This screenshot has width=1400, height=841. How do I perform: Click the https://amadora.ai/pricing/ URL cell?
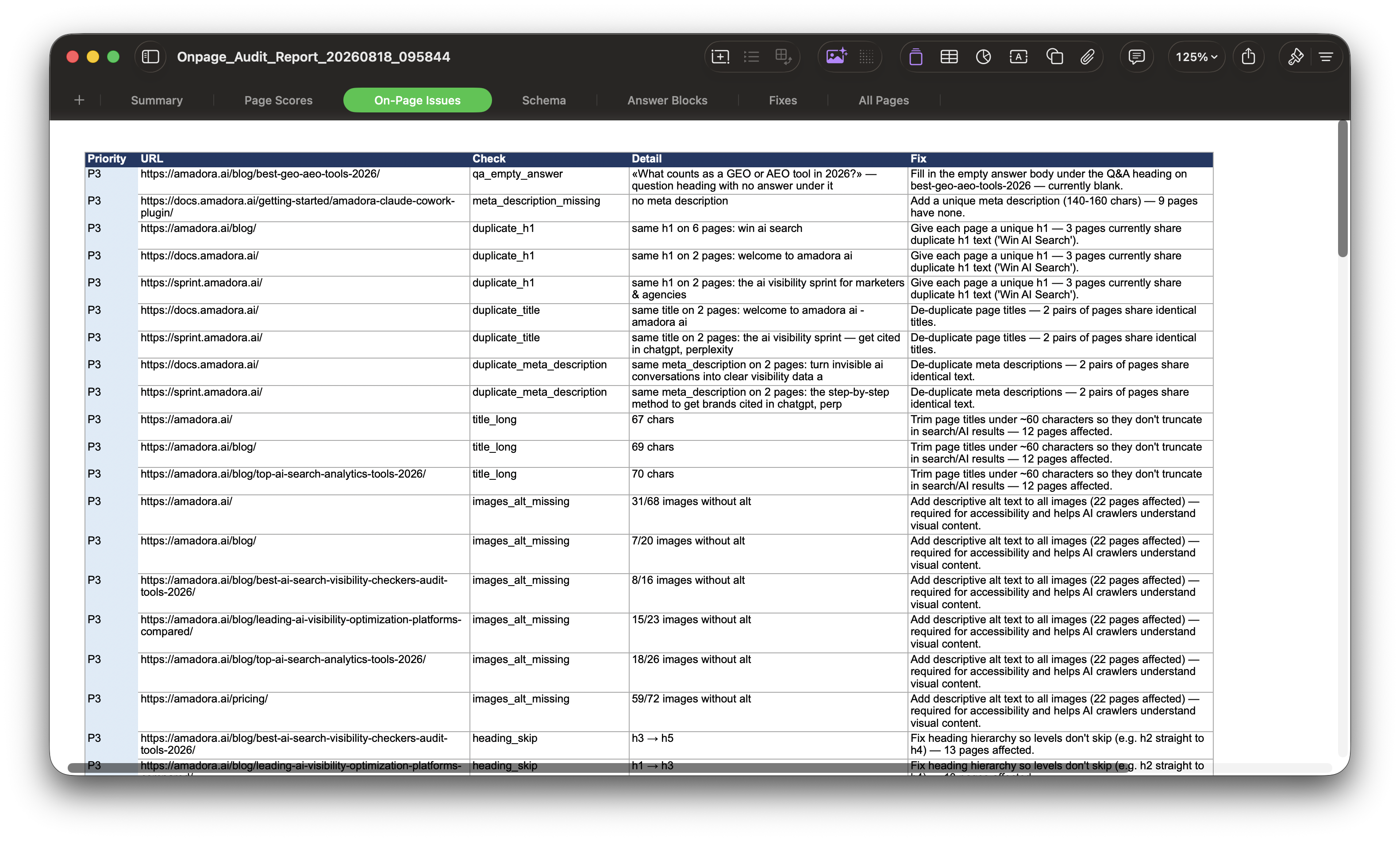click(304, 711)
